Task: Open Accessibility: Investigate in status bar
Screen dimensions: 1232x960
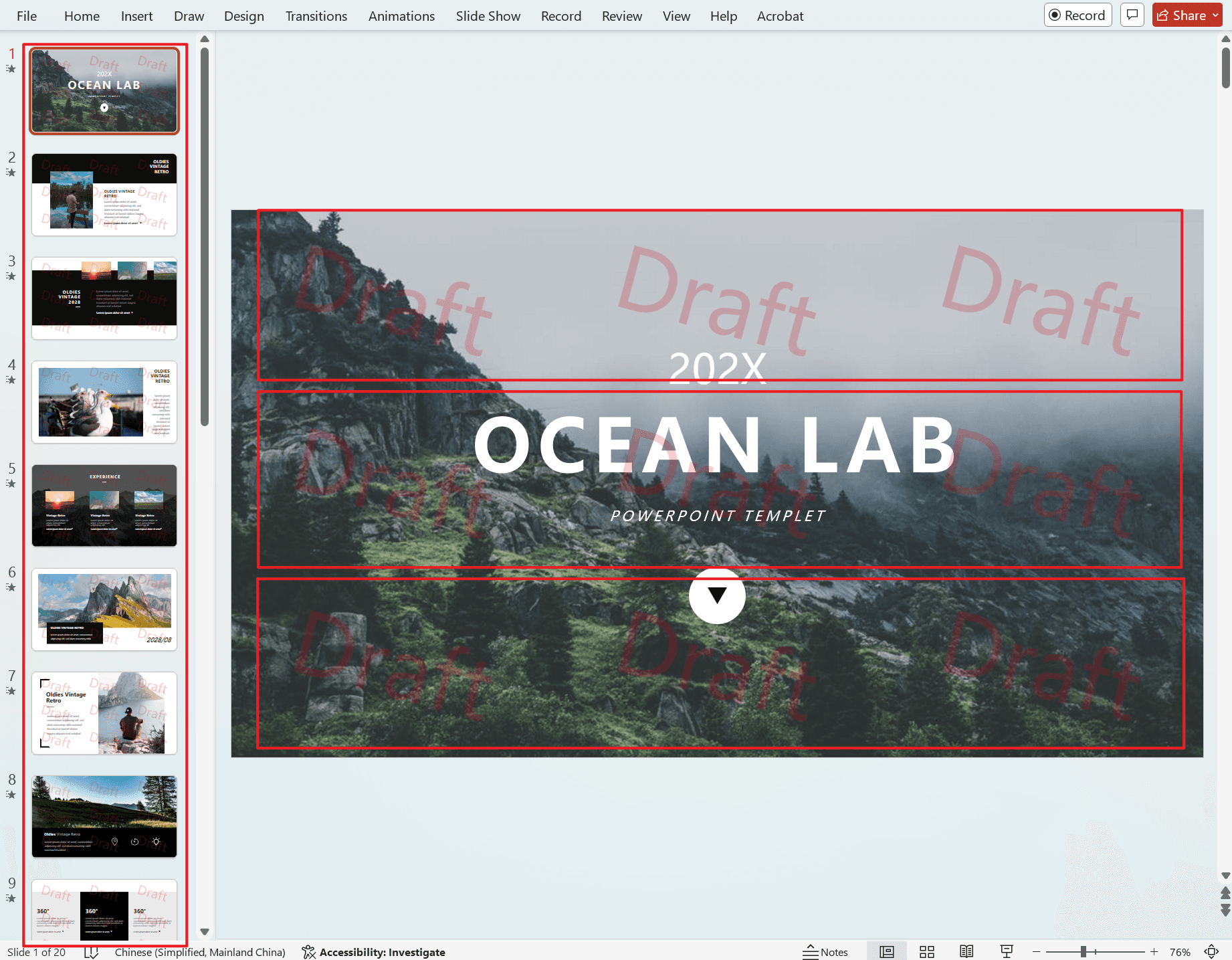Action: 373,952
